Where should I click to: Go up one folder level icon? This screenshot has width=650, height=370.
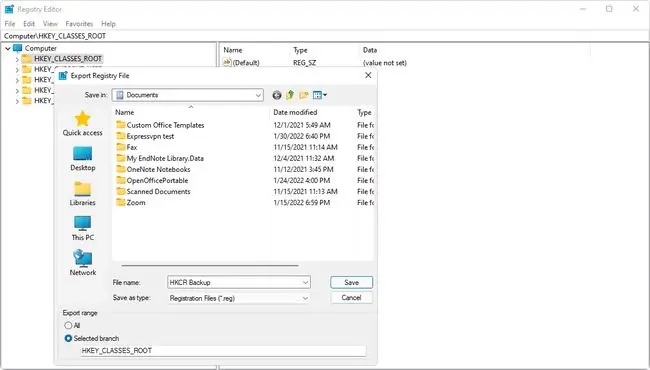pyautogui.click(x=290, y=95)
